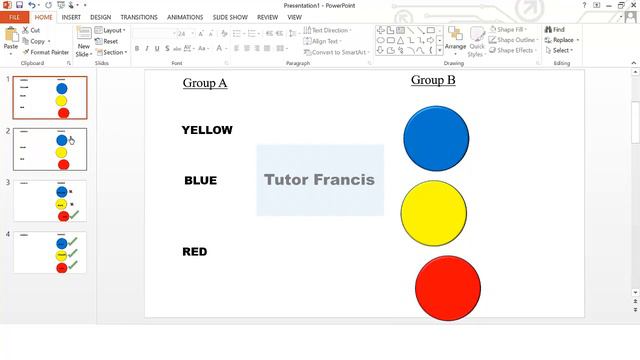Toggle strikethrough formatting
640x360 pixels.
pos(177,49)
